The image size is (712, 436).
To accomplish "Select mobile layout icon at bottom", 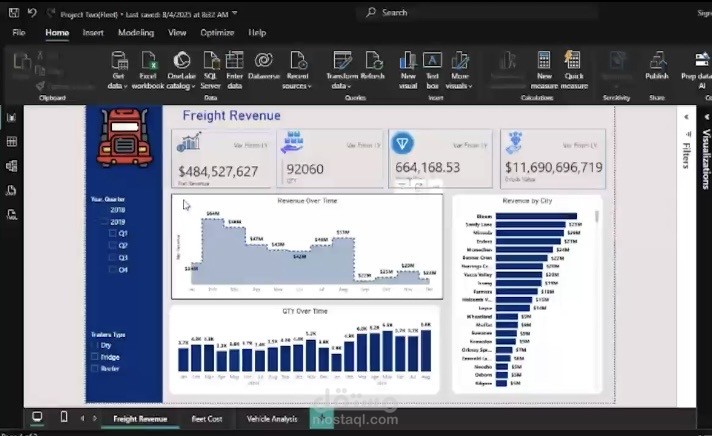I will point(64,417).
